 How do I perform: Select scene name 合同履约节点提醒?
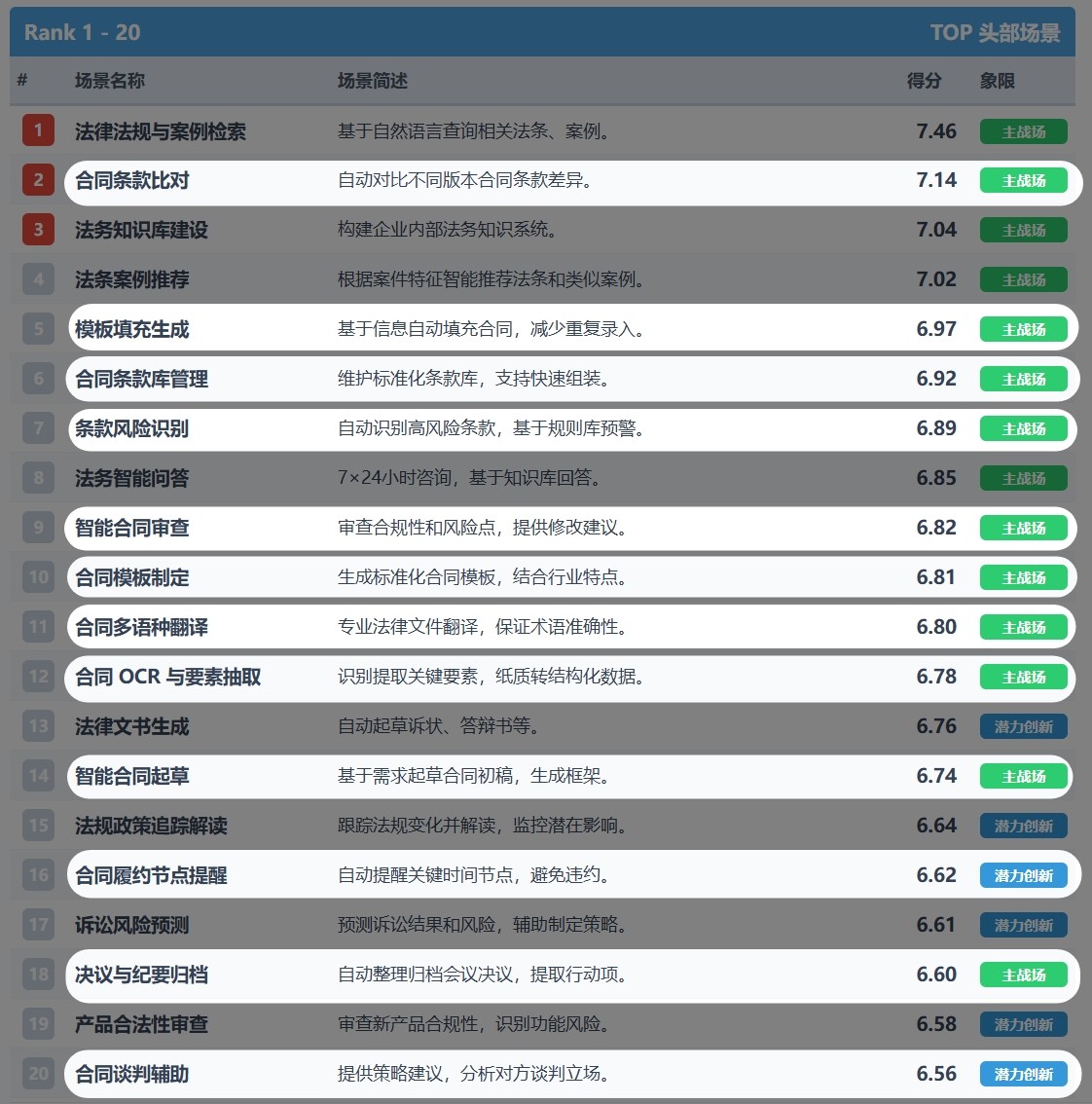(x=152, y=876)
